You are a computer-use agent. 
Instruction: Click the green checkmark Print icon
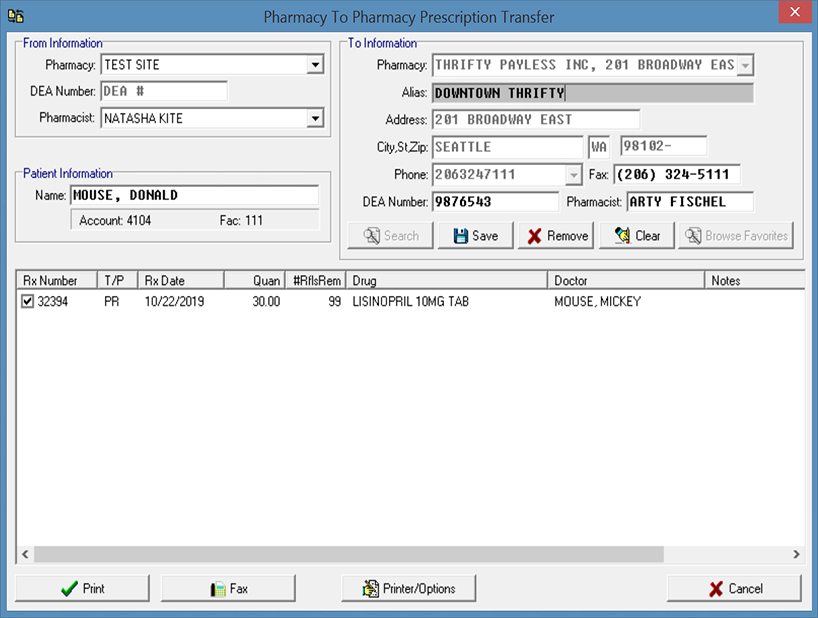(x=69, y=589)
